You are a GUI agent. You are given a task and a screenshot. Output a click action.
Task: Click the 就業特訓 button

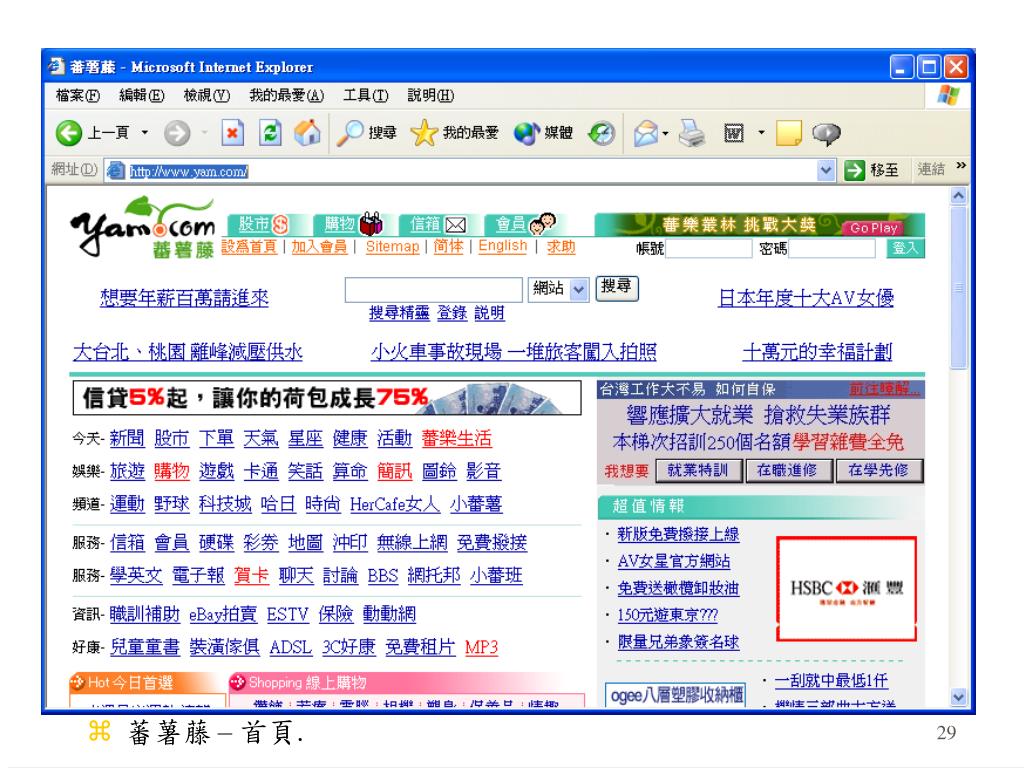(698, 470)
